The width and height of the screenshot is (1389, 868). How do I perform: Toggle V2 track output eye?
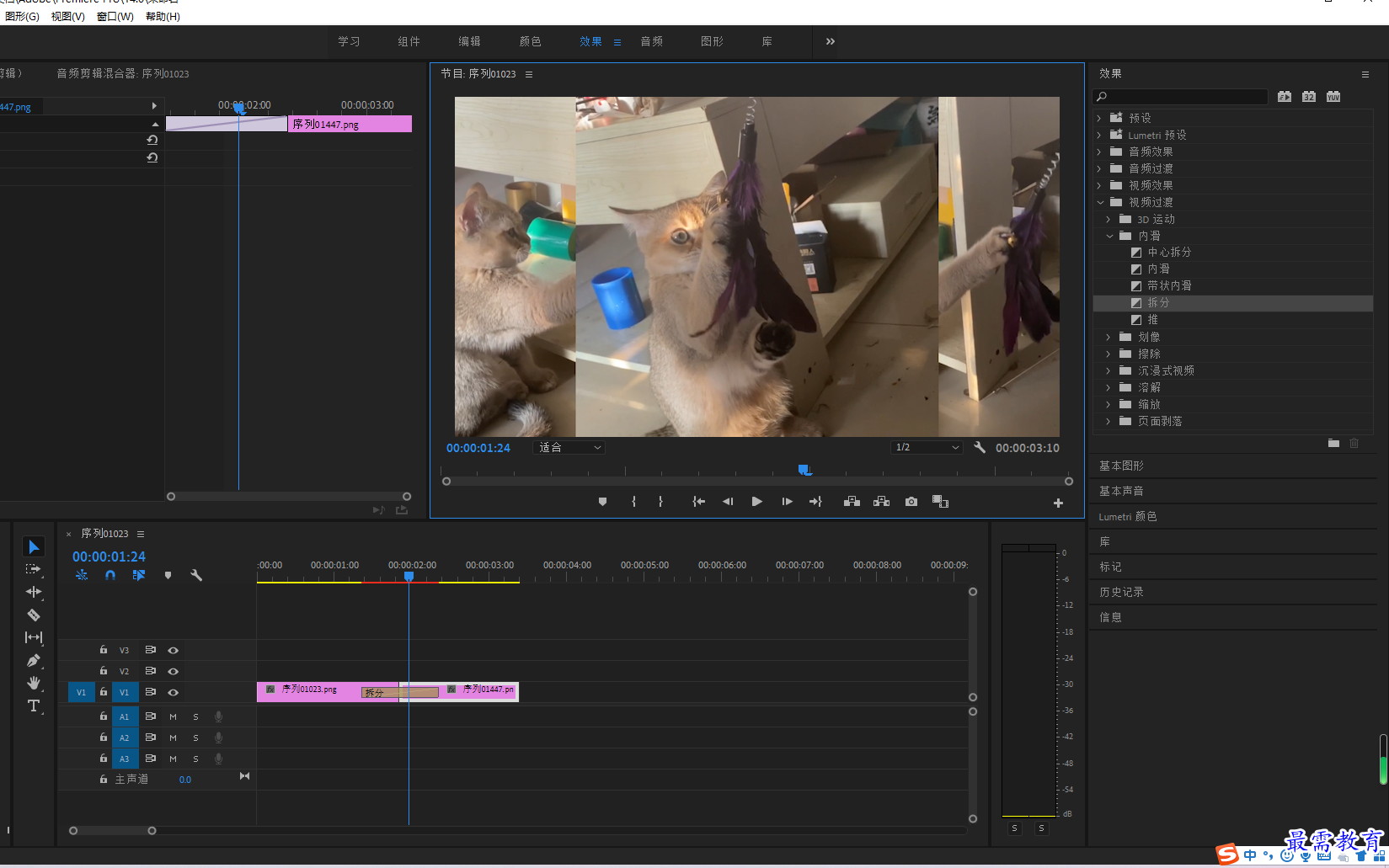[173, 671]
